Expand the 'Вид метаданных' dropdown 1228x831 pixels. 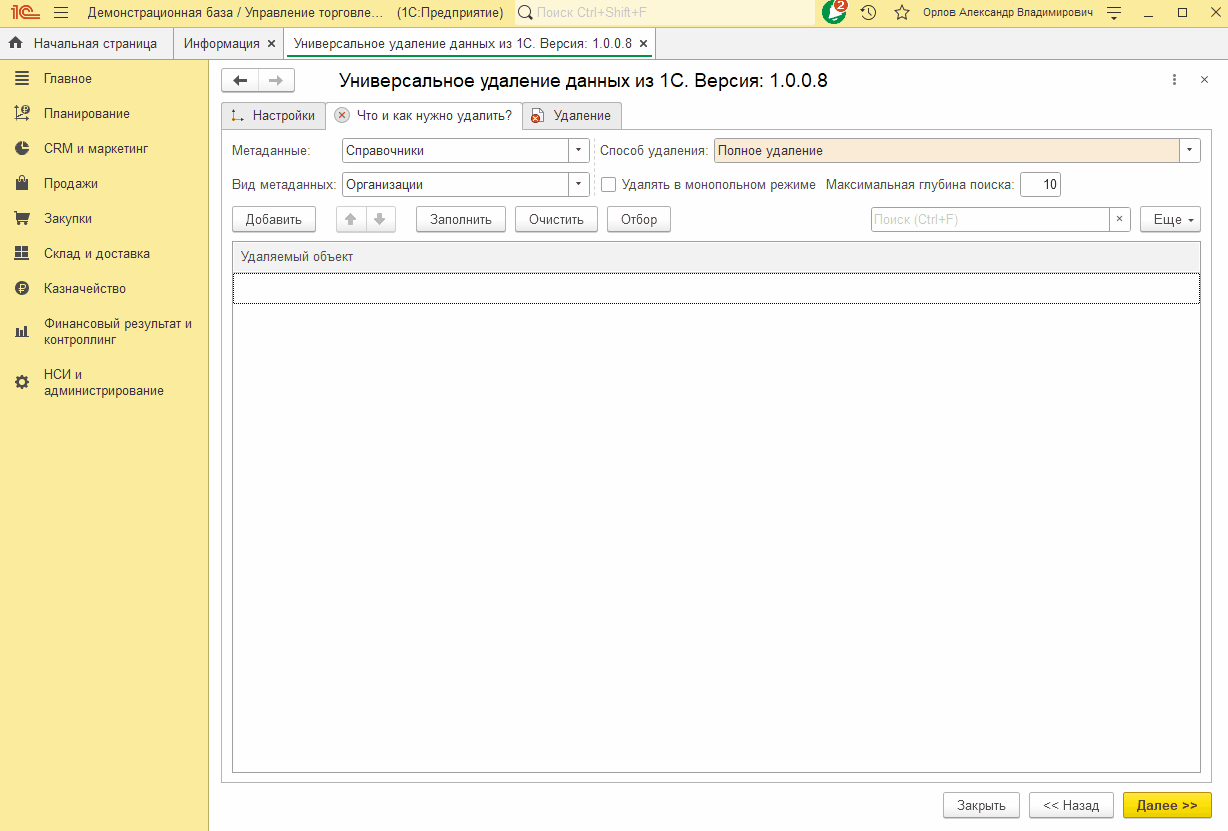pyautogui.click(x=578, y=185)
